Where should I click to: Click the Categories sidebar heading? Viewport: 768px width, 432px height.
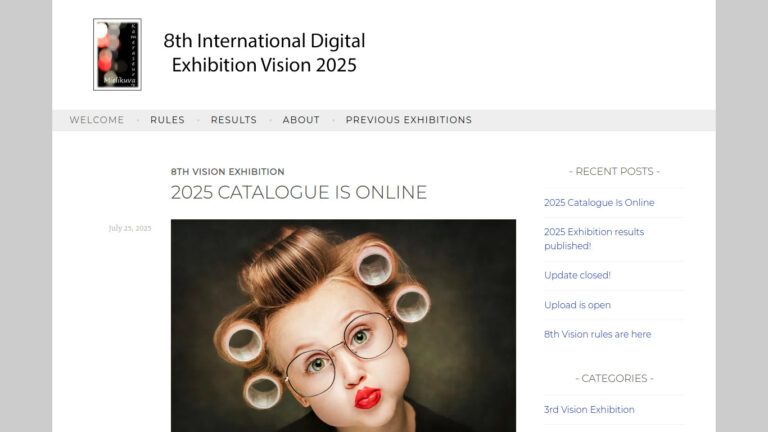614,378
